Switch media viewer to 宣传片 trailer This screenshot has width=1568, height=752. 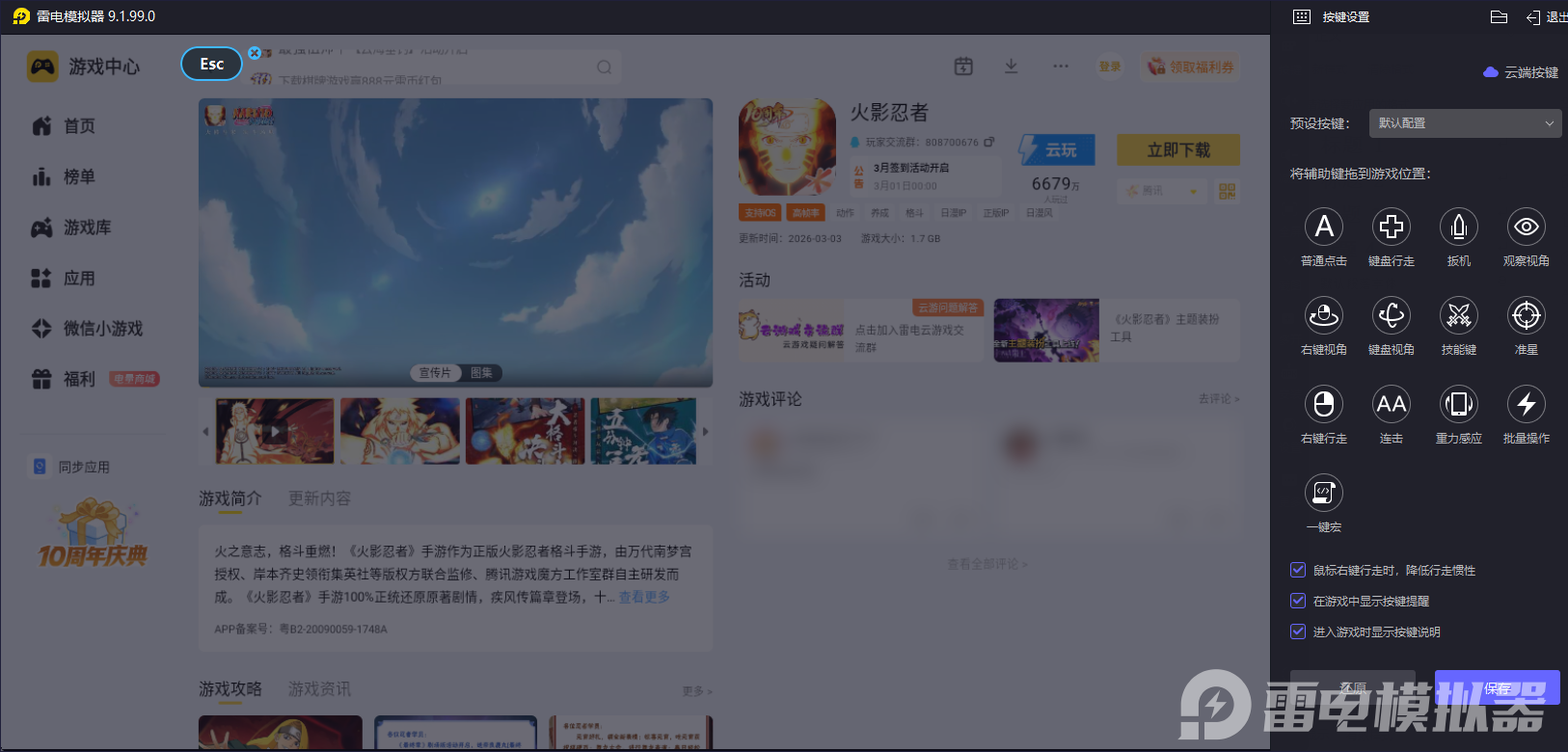pyautogui.click(x=435, y=373)
